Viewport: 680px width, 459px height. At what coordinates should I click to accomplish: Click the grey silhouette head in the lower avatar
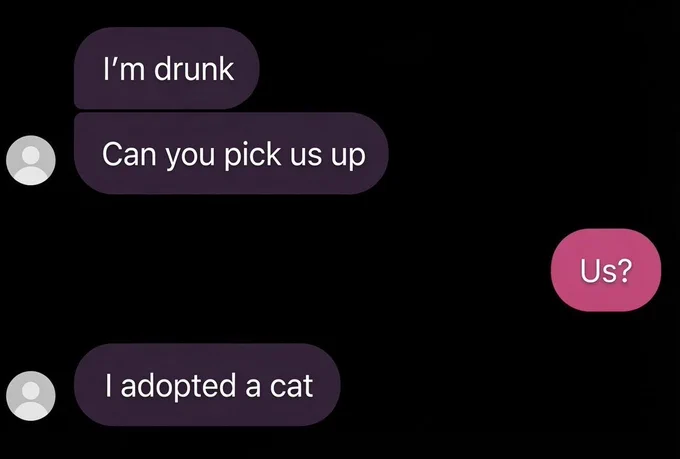tap(31, 390)
